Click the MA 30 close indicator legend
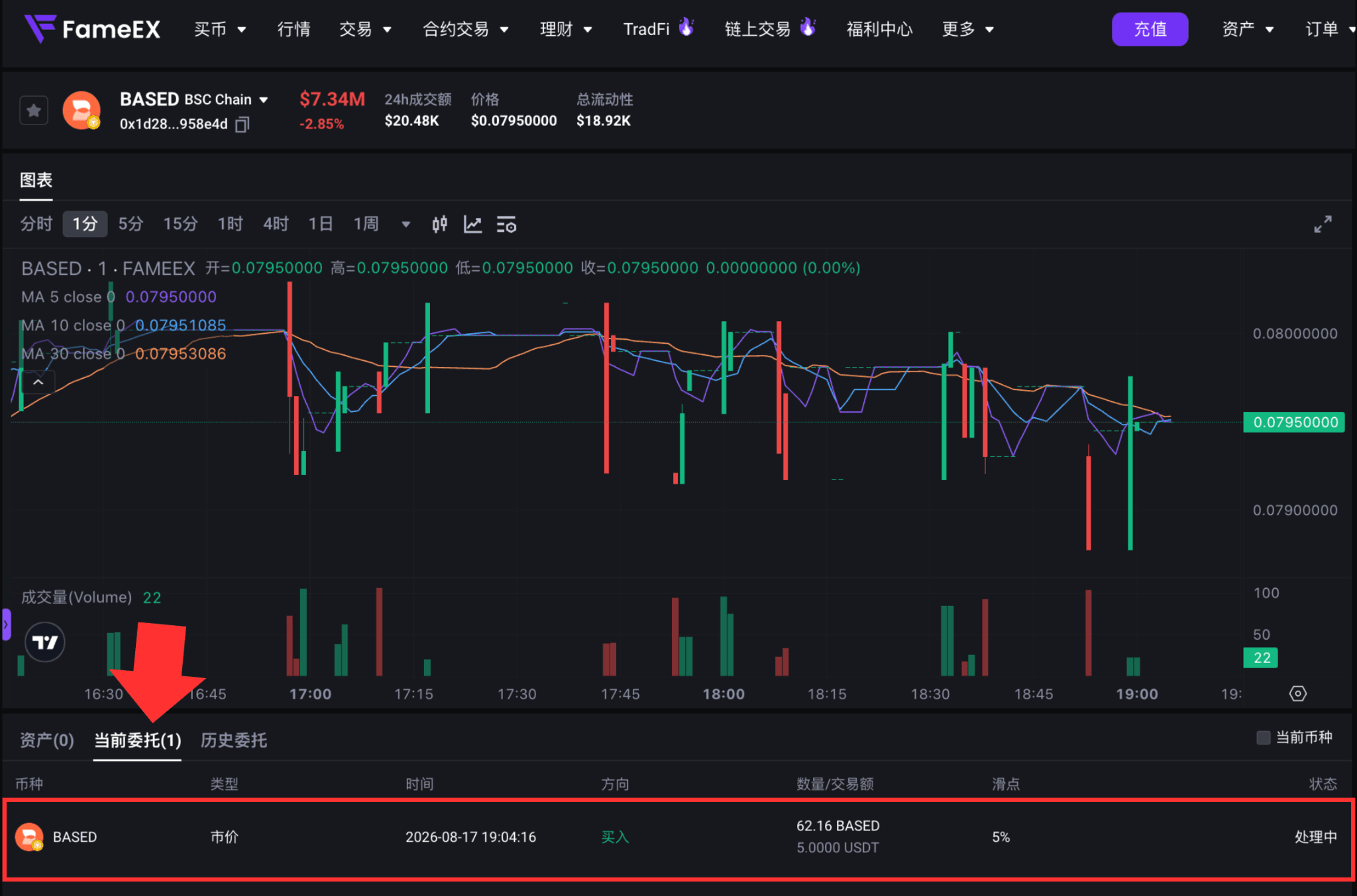Screen dimensions: 1357x896 click(123, 354)
